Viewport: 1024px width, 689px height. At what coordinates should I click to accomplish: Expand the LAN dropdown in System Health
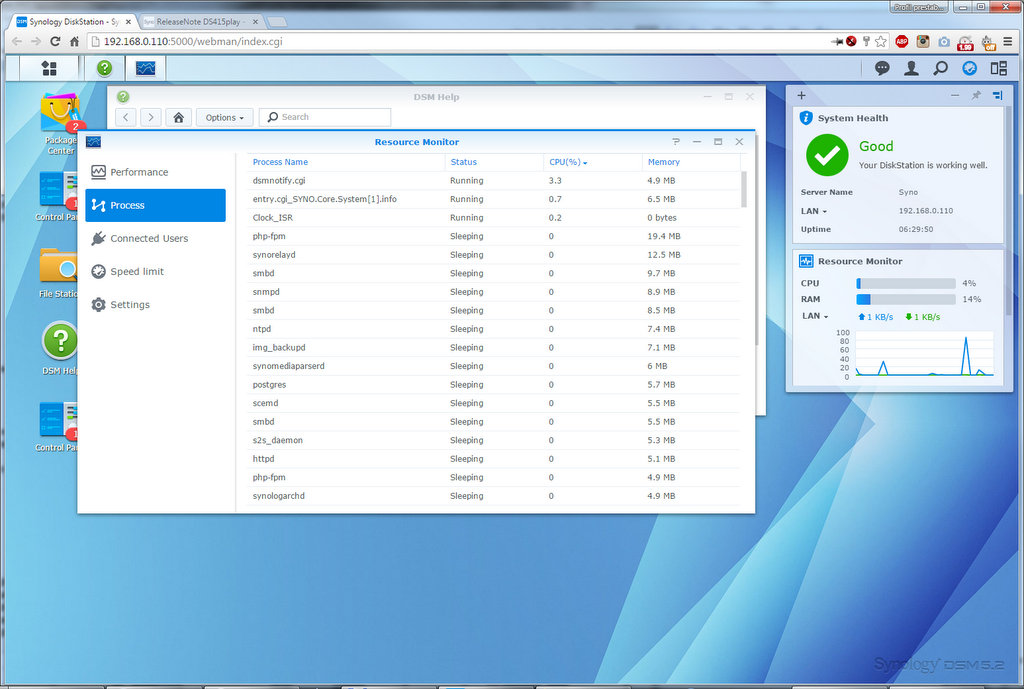(x=814, y=211)
